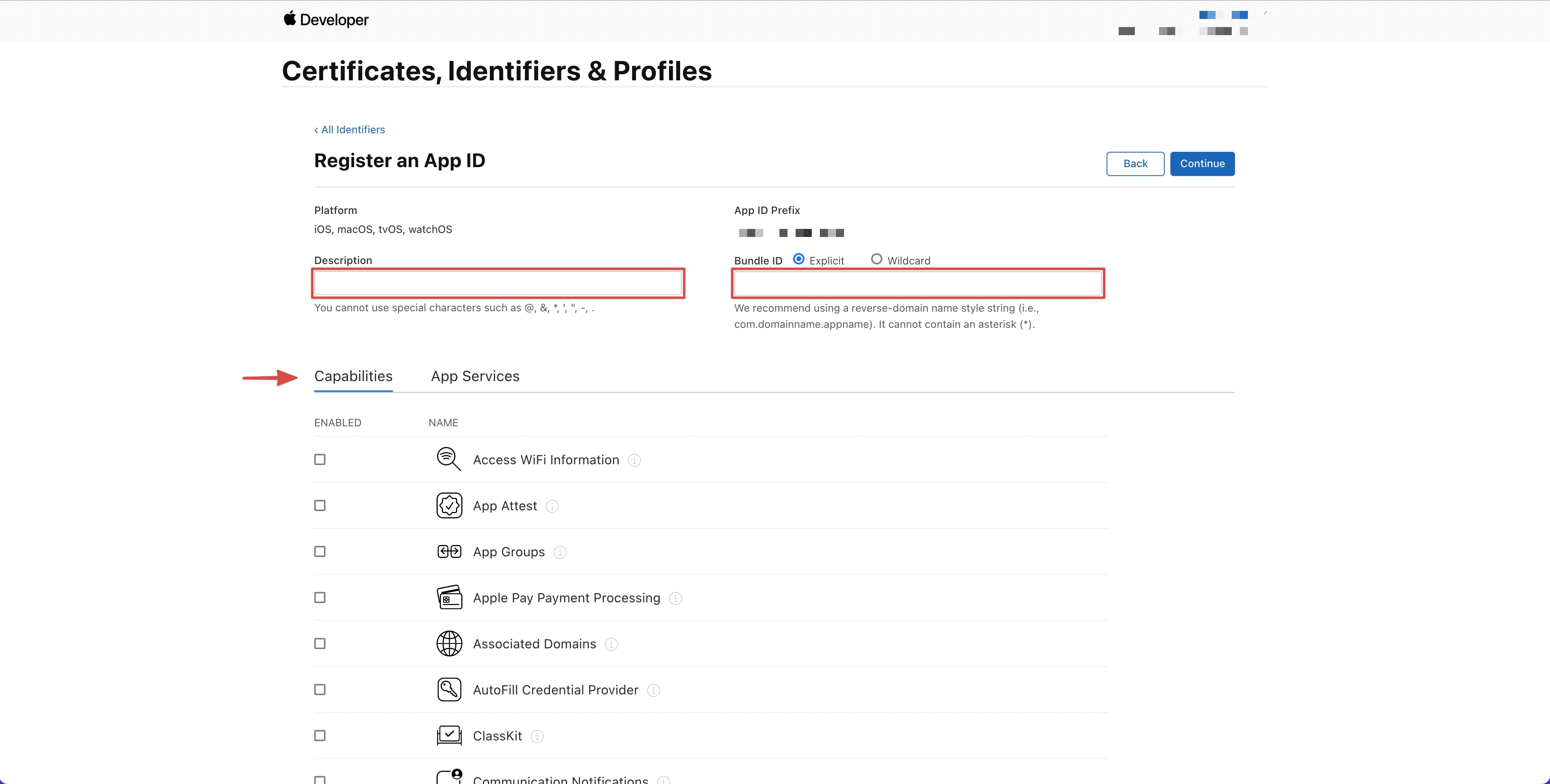Click the Apple Developer logo
1550x784 pixels.
coord(326,20)
